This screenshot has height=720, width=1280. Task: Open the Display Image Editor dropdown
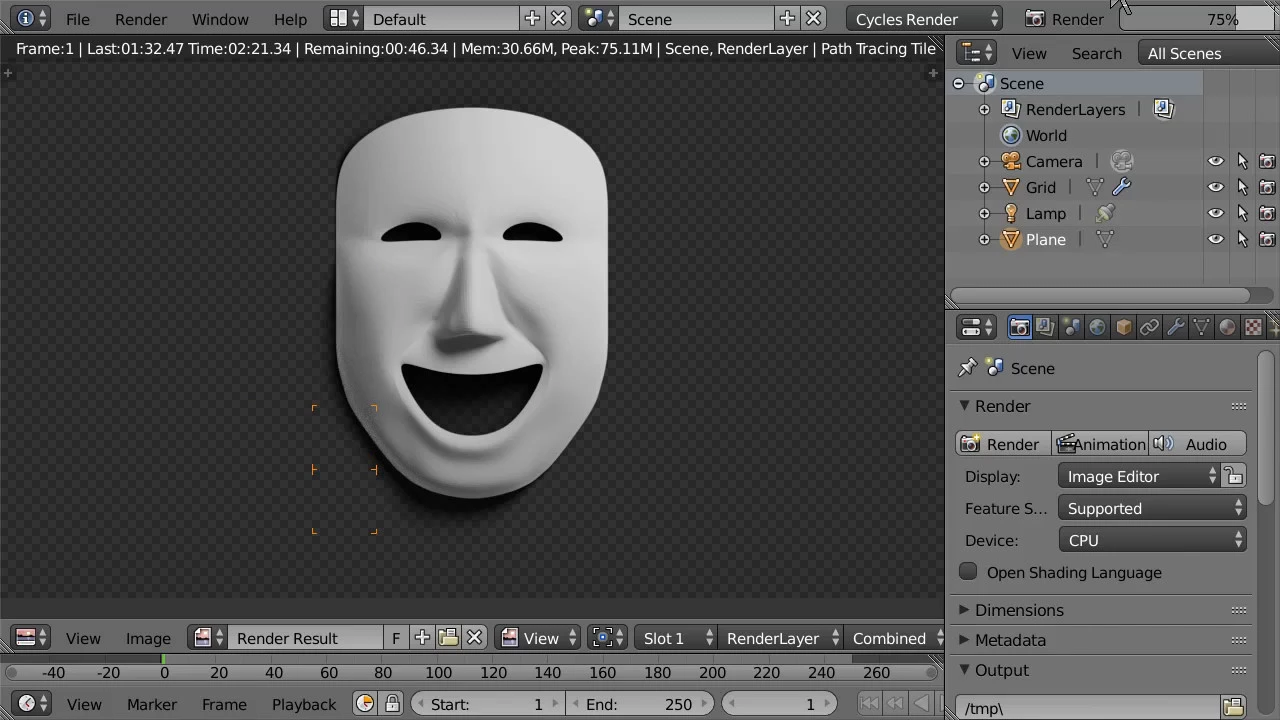[x=1140, y=476]
